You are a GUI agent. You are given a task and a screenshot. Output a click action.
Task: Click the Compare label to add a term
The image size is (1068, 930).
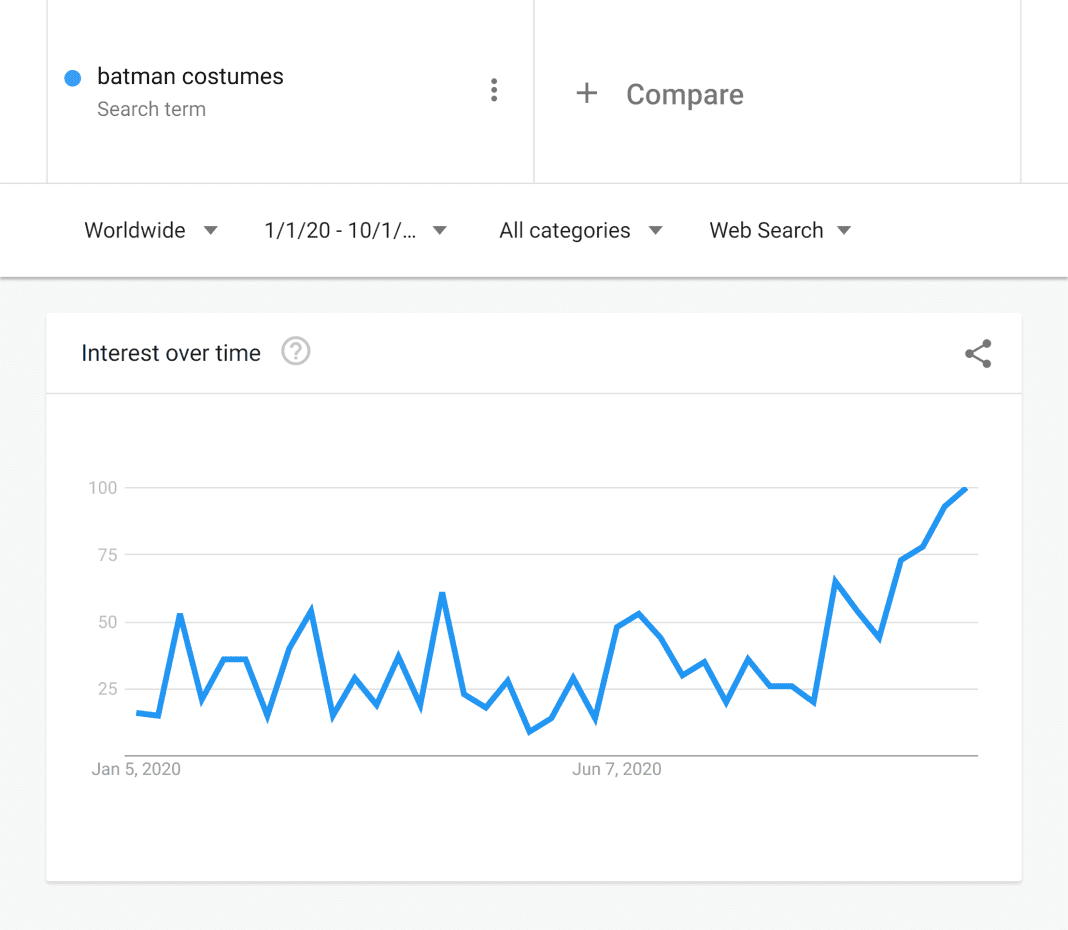coord(684,94)
